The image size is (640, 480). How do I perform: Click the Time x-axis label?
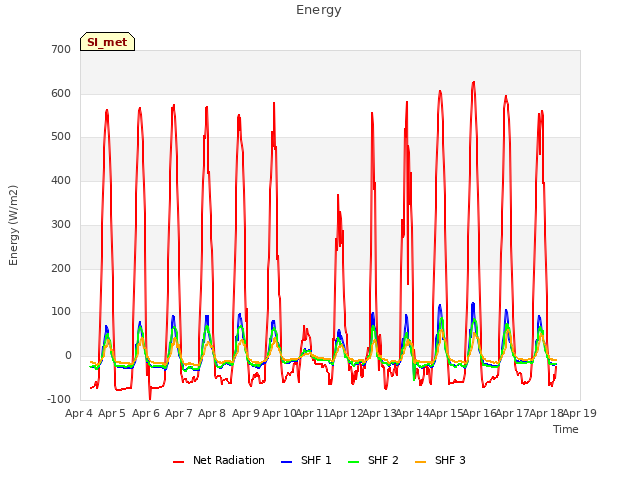pos(566,429)
